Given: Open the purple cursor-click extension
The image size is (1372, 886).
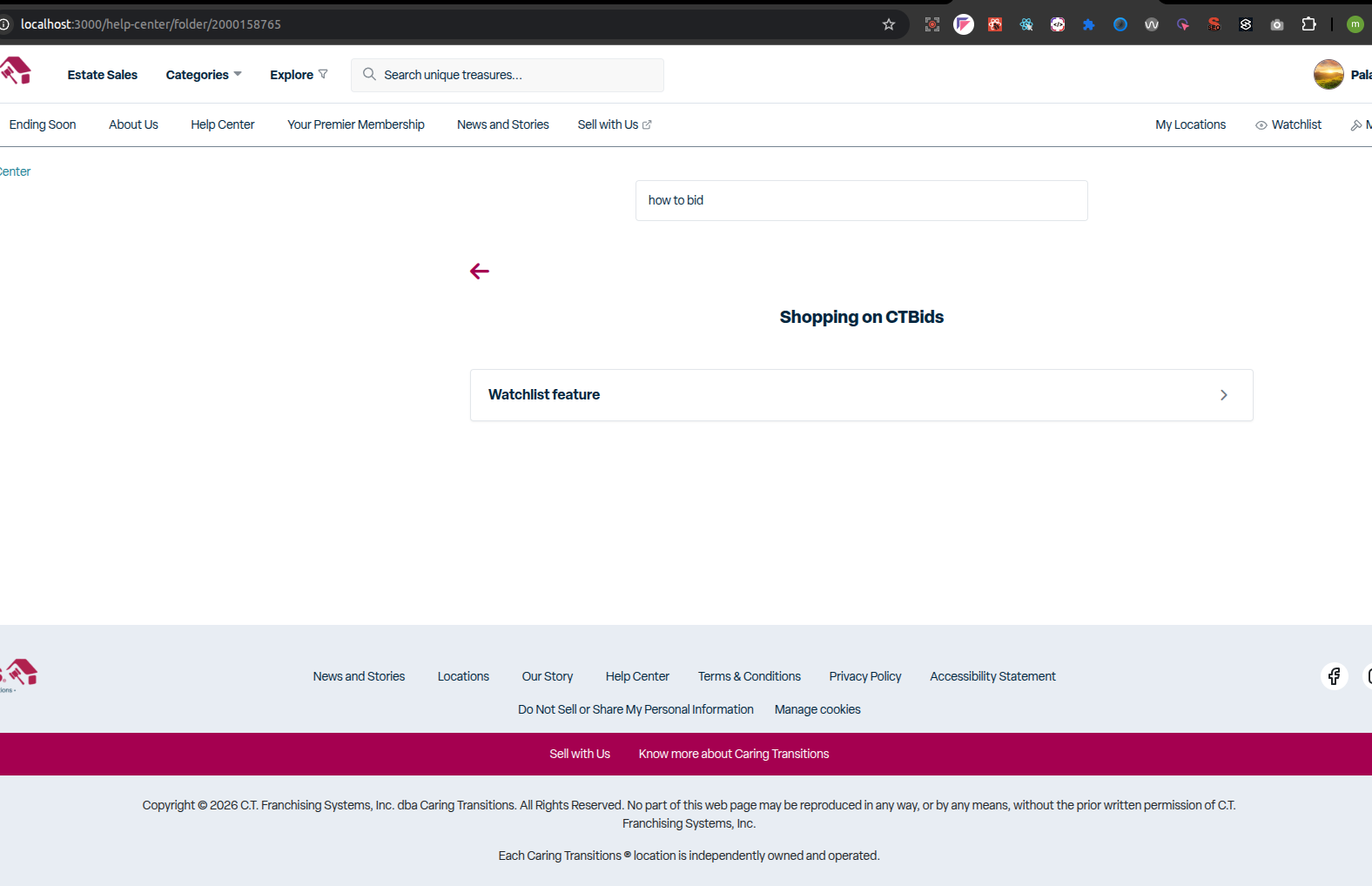Looking at the screenshot, I should (x=1183, y=24).
